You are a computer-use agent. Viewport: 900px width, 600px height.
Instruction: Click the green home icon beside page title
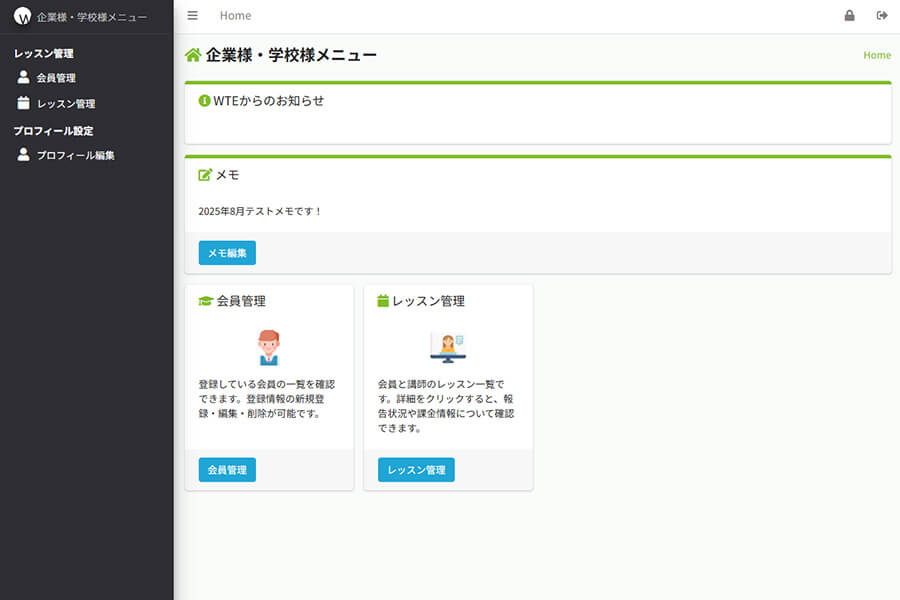192,55
